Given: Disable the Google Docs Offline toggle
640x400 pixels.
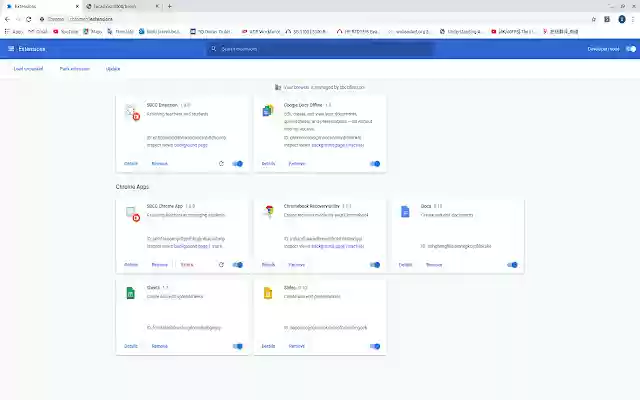Looking at the screenshot, I should pos(375,164).
